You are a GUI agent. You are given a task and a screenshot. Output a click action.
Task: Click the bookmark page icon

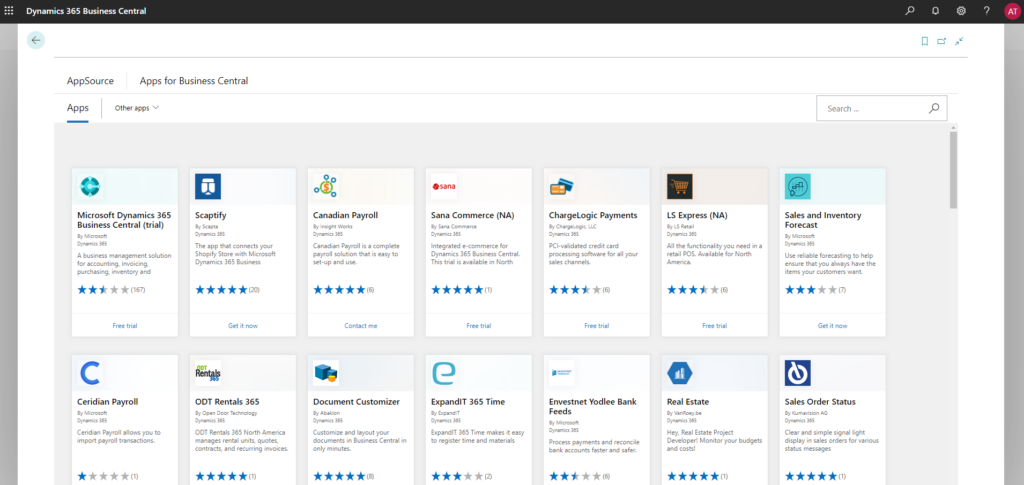tap(924, 41)
